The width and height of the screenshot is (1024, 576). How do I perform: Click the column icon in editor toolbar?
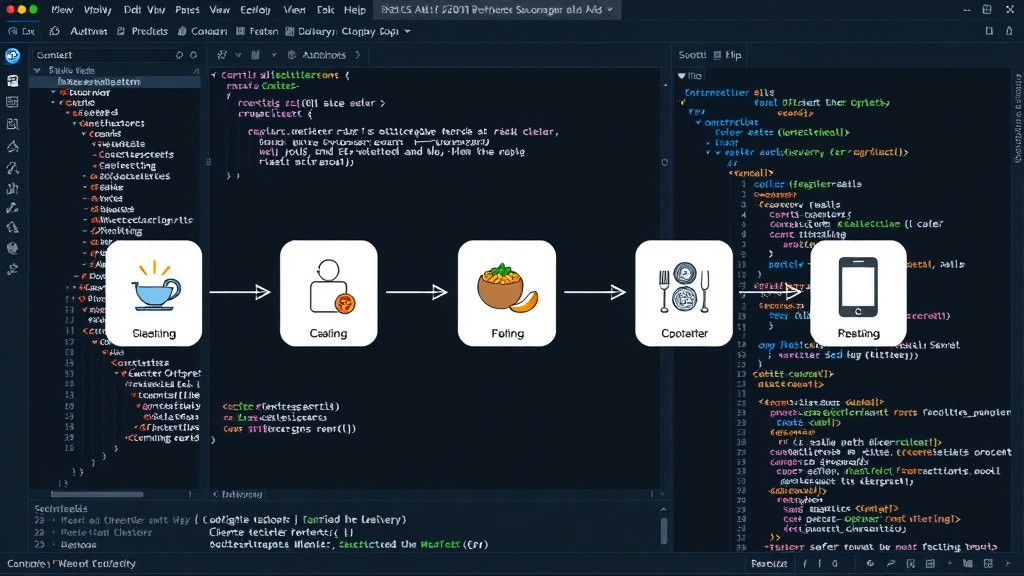255,56
